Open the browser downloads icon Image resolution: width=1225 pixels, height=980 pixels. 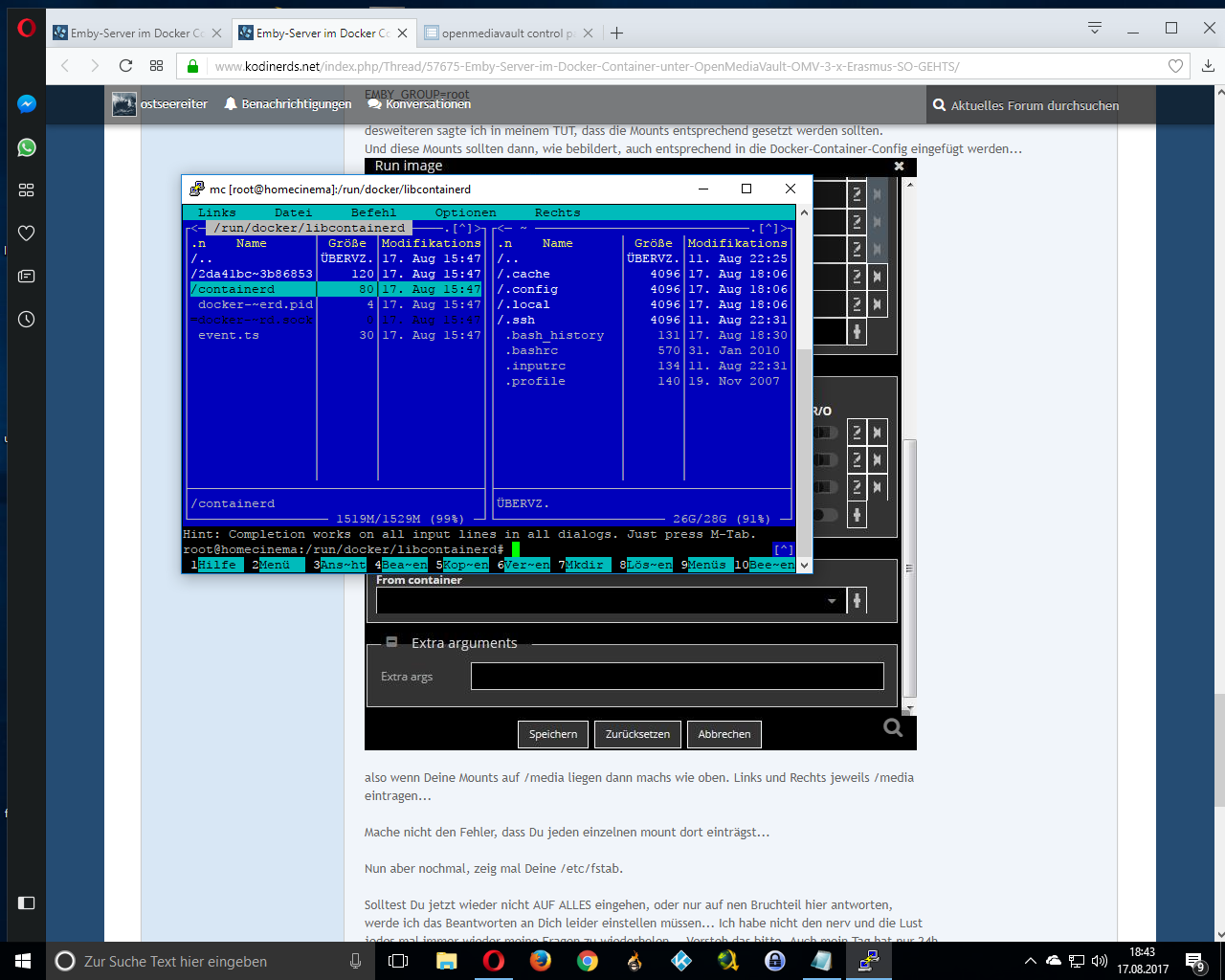[x=1208, y=66]
